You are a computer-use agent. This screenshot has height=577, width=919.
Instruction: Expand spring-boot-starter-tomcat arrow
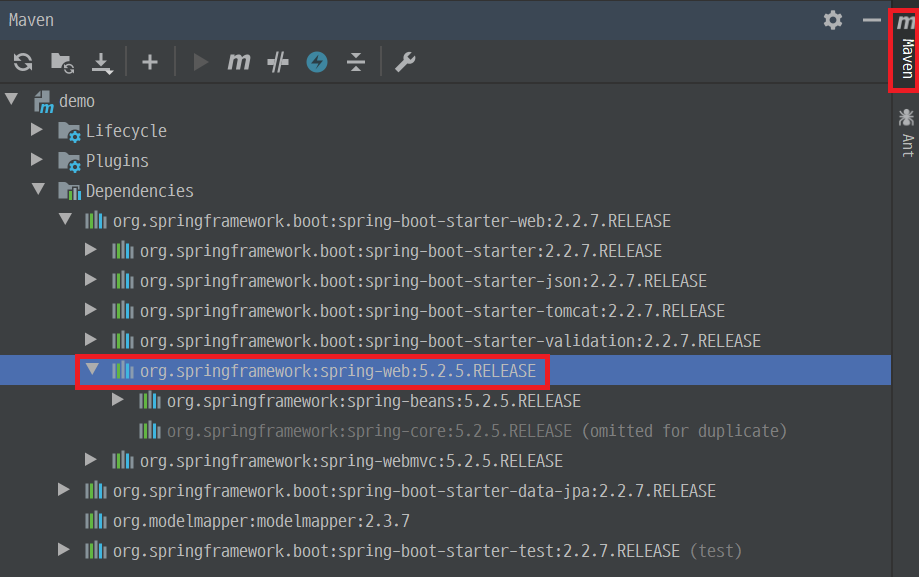(91, 310)
